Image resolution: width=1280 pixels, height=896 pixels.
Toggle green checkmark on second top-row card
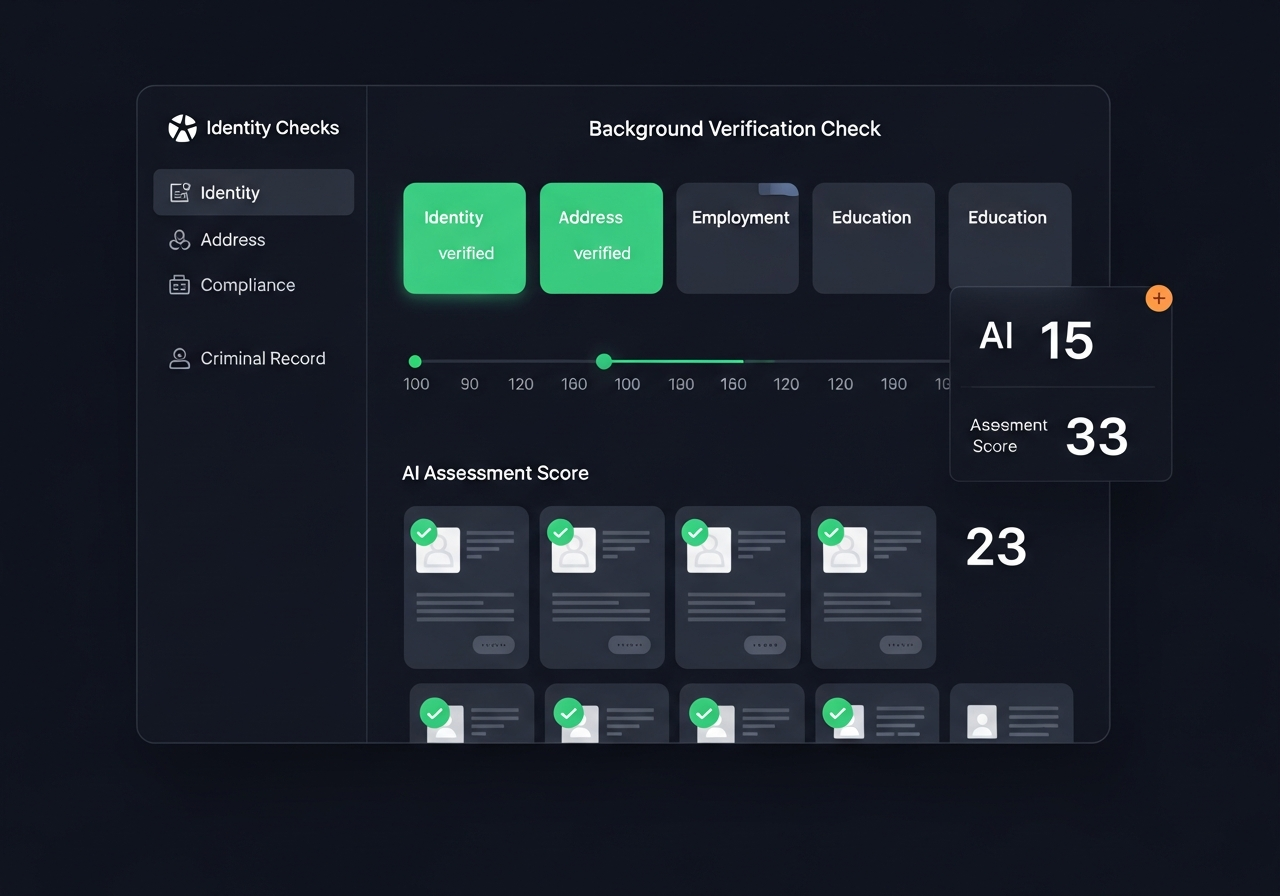pos(560,532)
